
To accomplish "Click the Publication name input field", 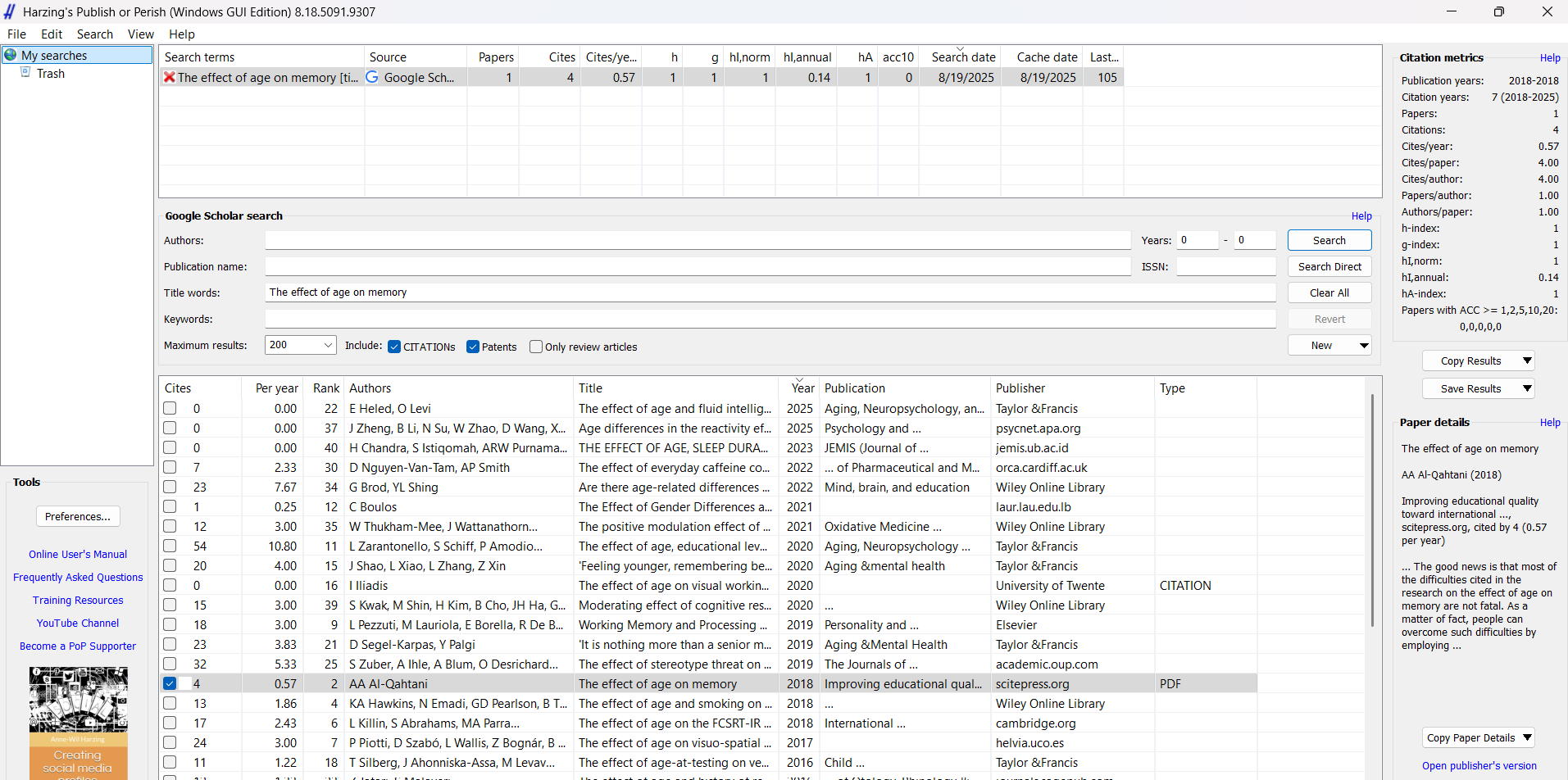I will [698, 266].
